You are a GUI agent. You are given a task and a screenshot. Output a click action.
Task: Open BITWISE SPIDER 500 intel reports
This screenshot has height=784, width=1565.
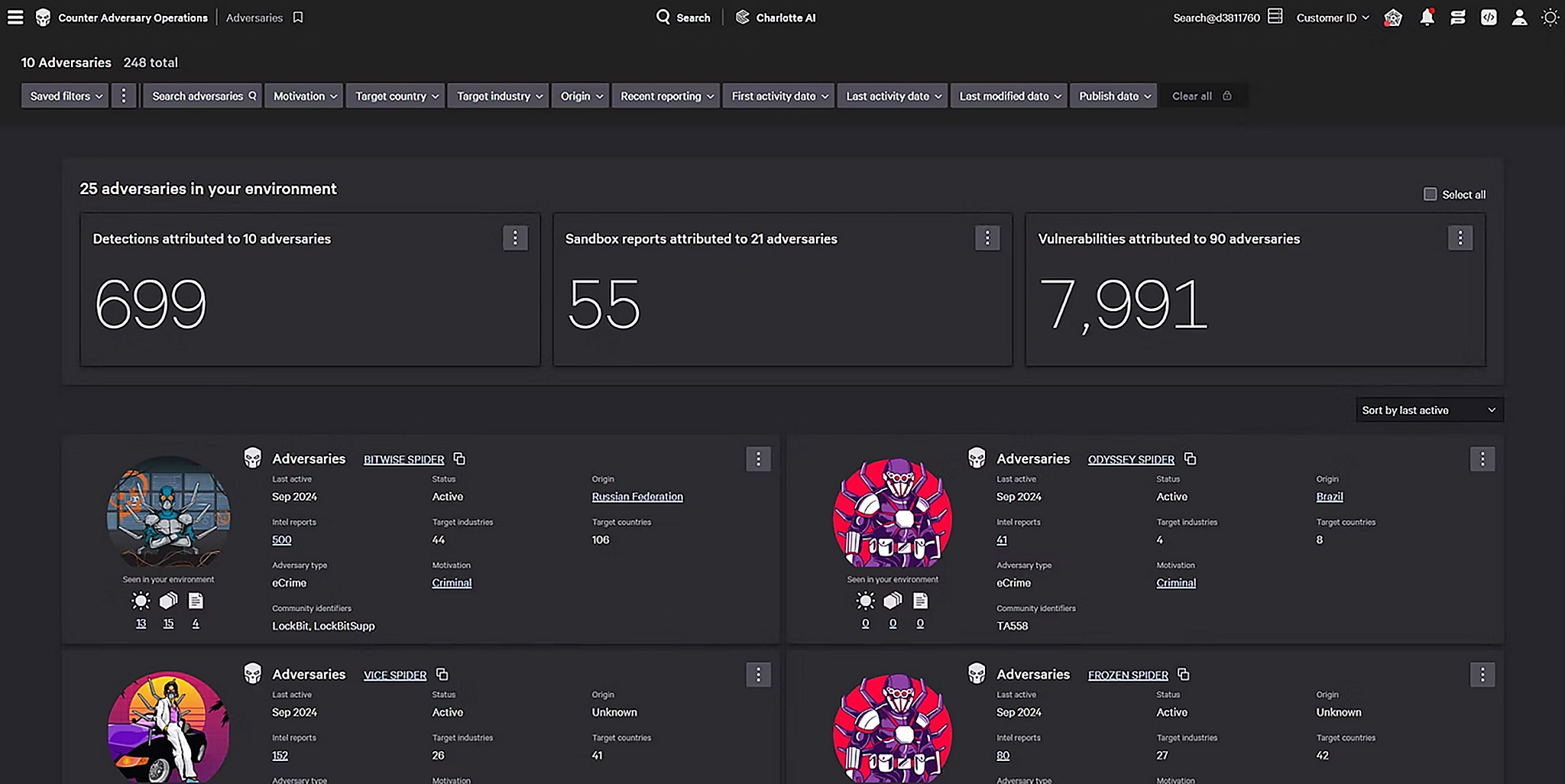282,539
